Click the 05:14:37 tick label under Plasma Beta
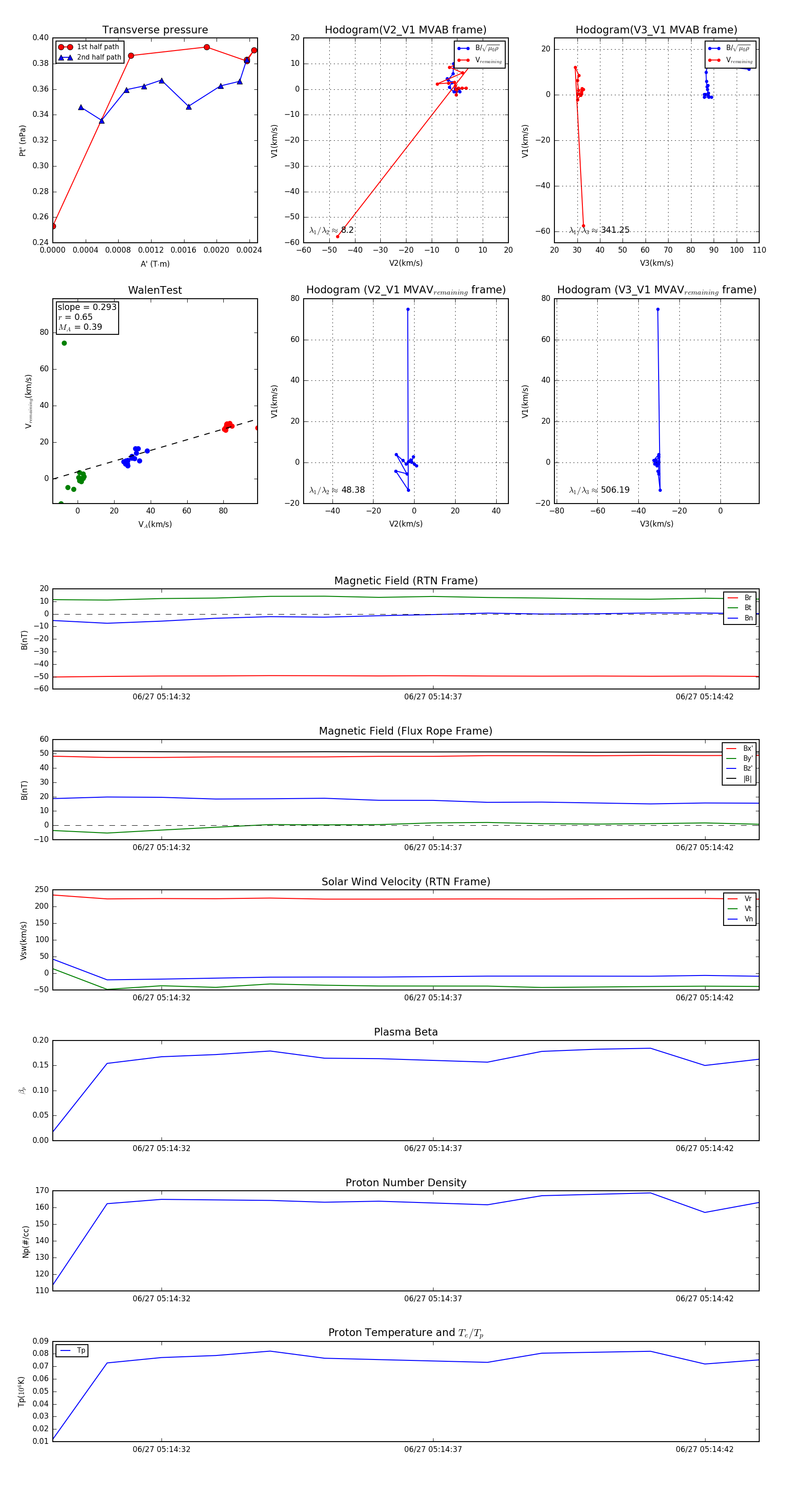Image resolution: width=812 pixels, height=1489 pixels. 433,1148
